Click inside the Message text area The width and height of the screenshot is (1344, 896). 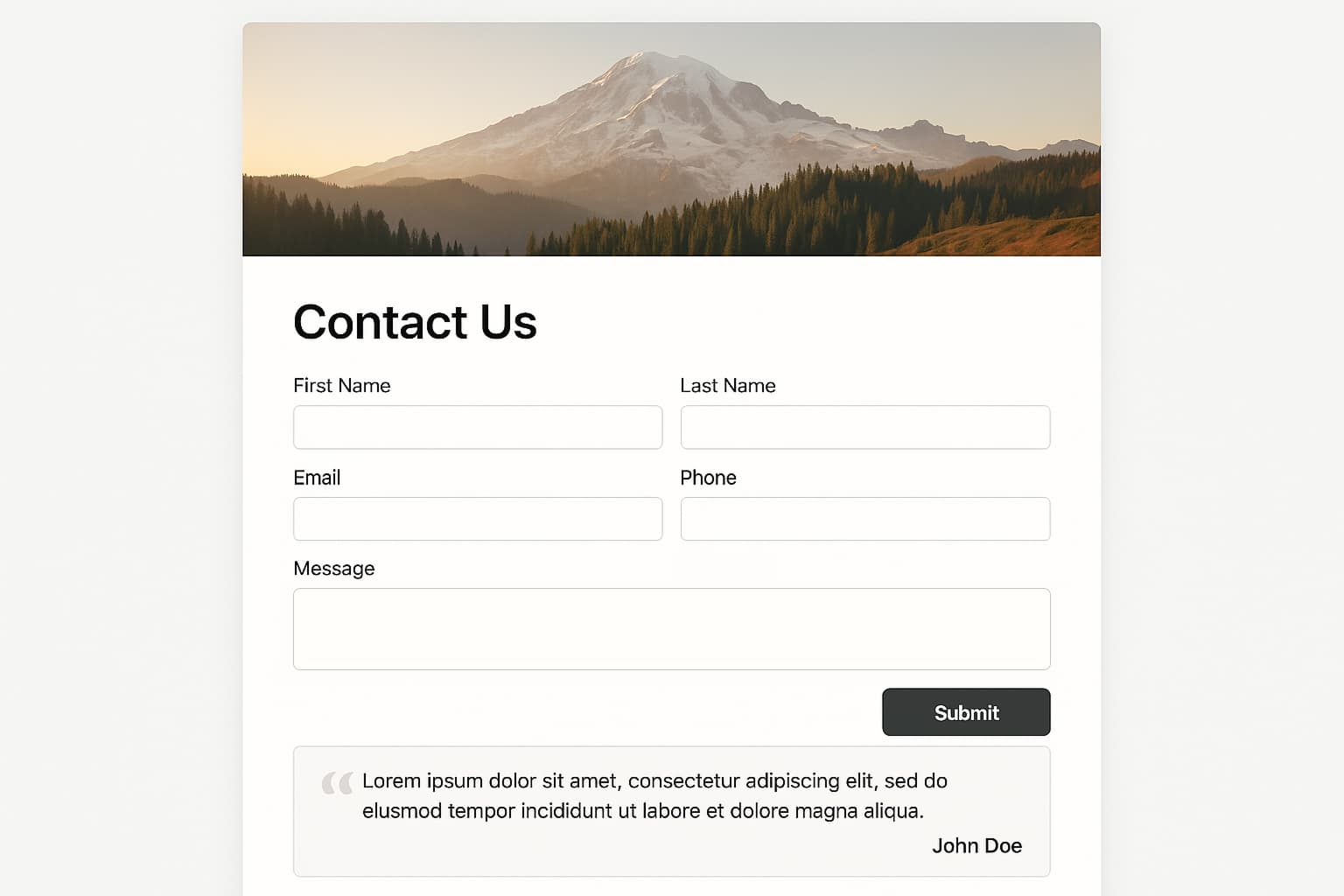click(671, 628)
